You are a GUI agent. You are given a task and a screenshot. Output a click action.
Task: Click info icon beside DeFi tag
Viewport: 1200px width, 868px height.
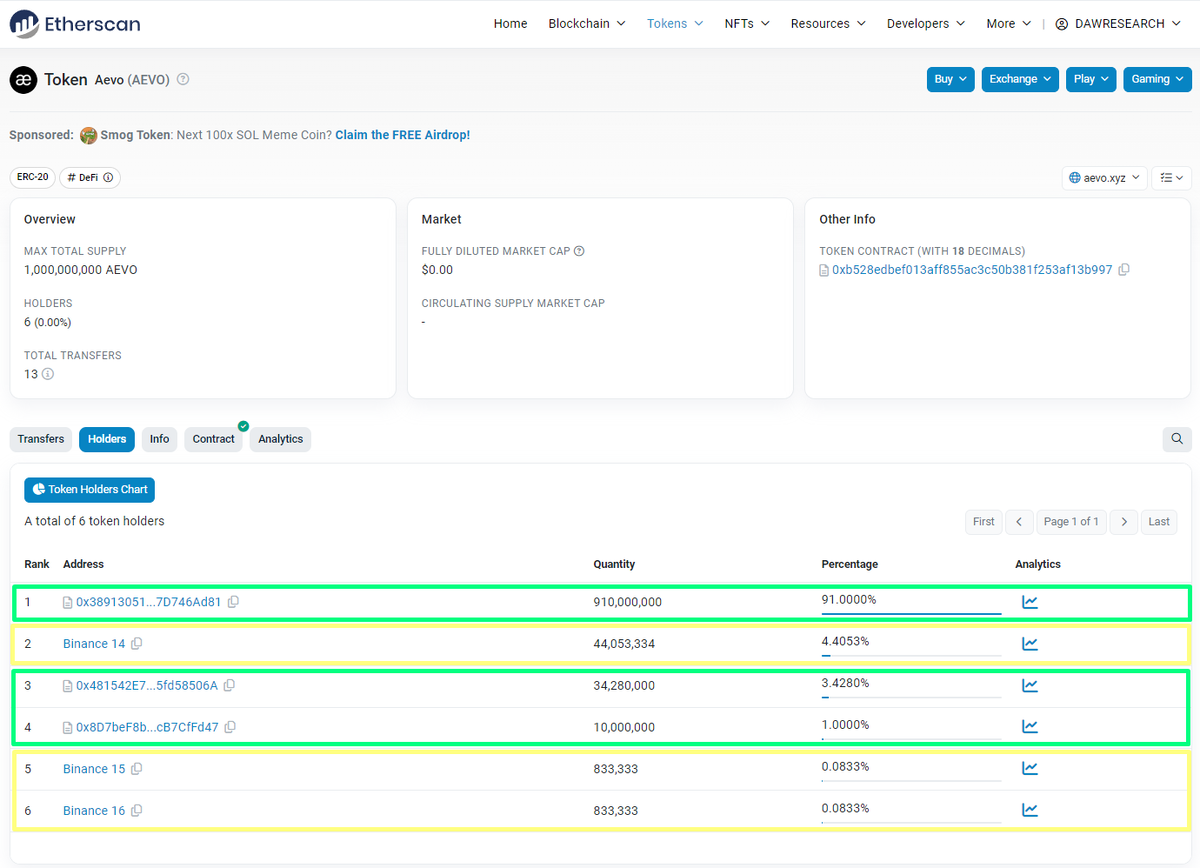tap(108, 177)
